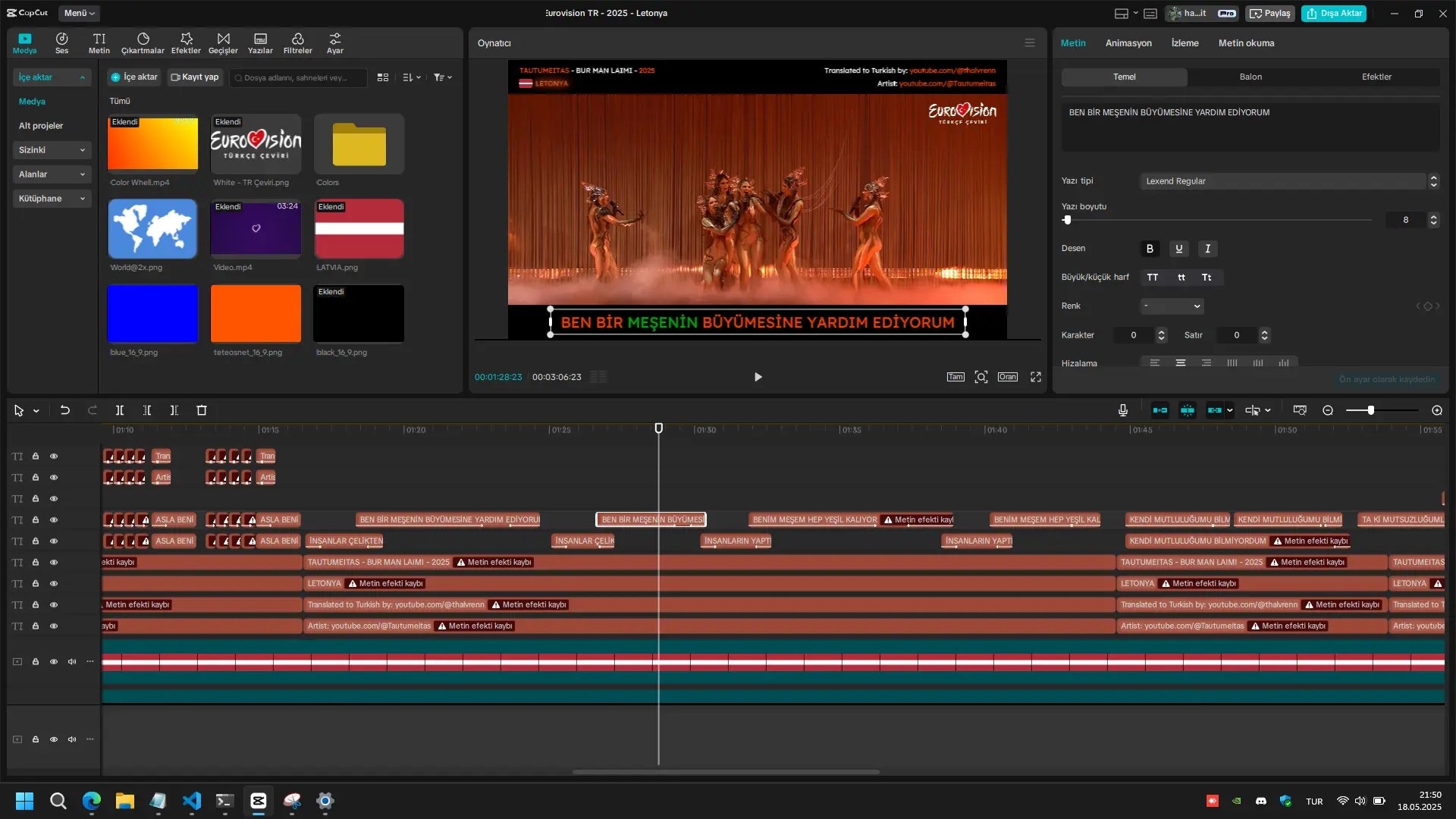Image resolution: width=1456 pixels, height=819 pixels.
Task: Apply italic text style
Action: (x=1207, y=249)
